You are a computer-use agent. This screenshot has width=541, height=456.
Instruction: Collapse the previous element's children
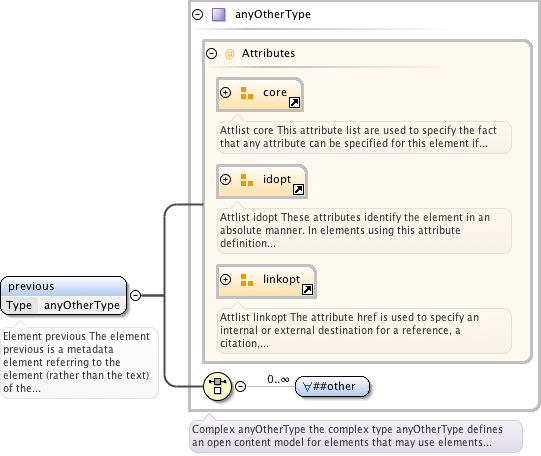click(x=136, y=295)
